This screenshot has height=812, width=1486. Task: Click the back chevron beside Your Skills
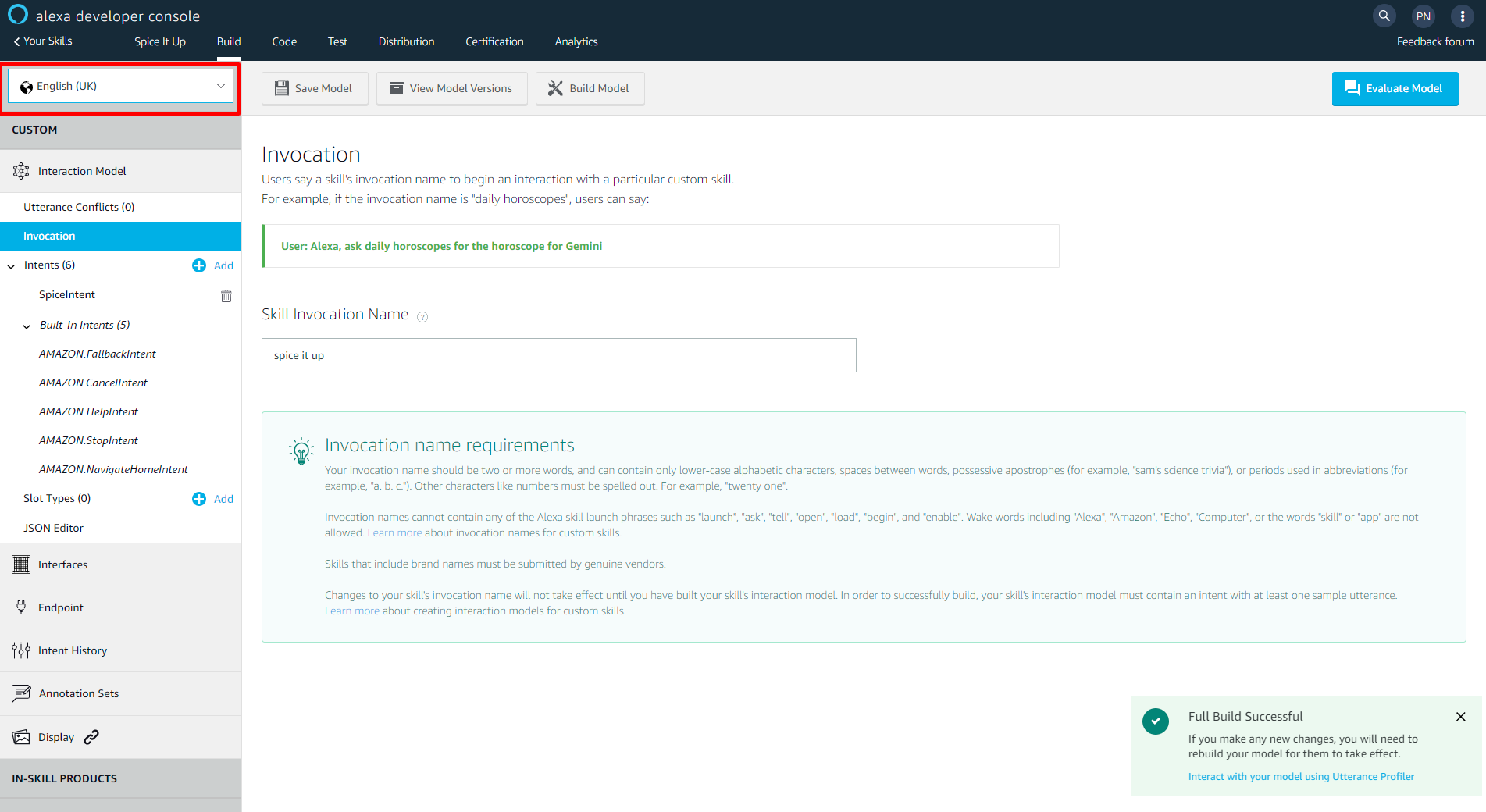coord(16,41)
